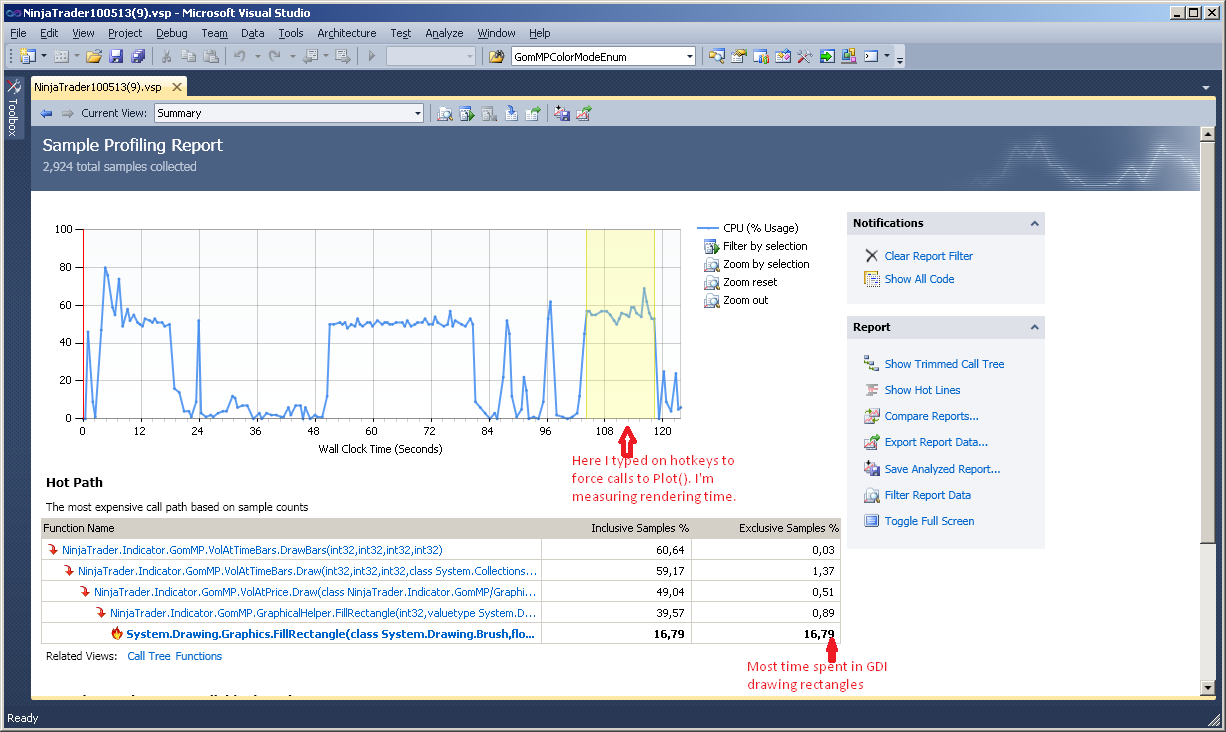Click the Open File folder icon

[93, 57]
